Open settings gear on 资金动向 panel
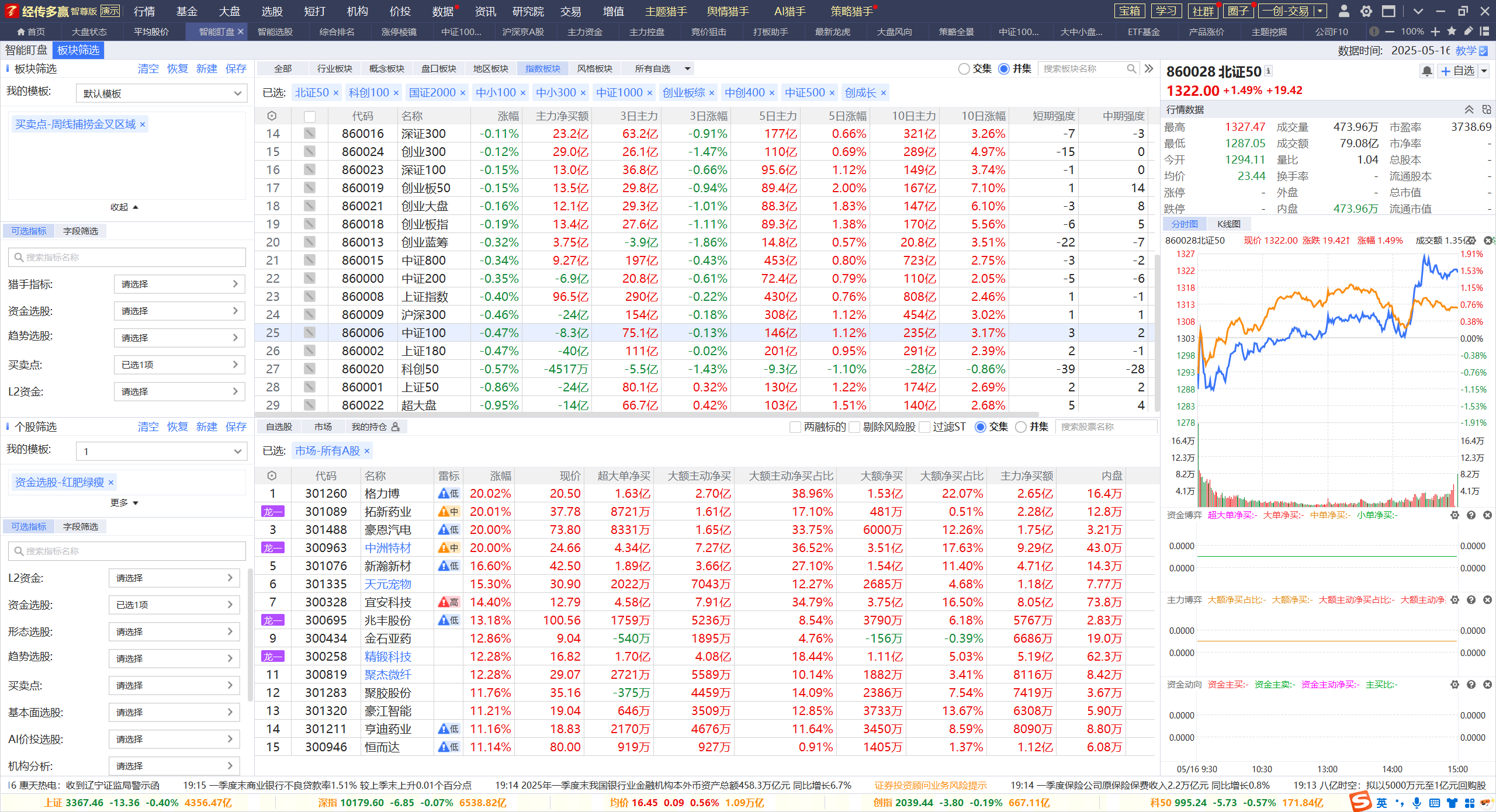 (1455, 685)
